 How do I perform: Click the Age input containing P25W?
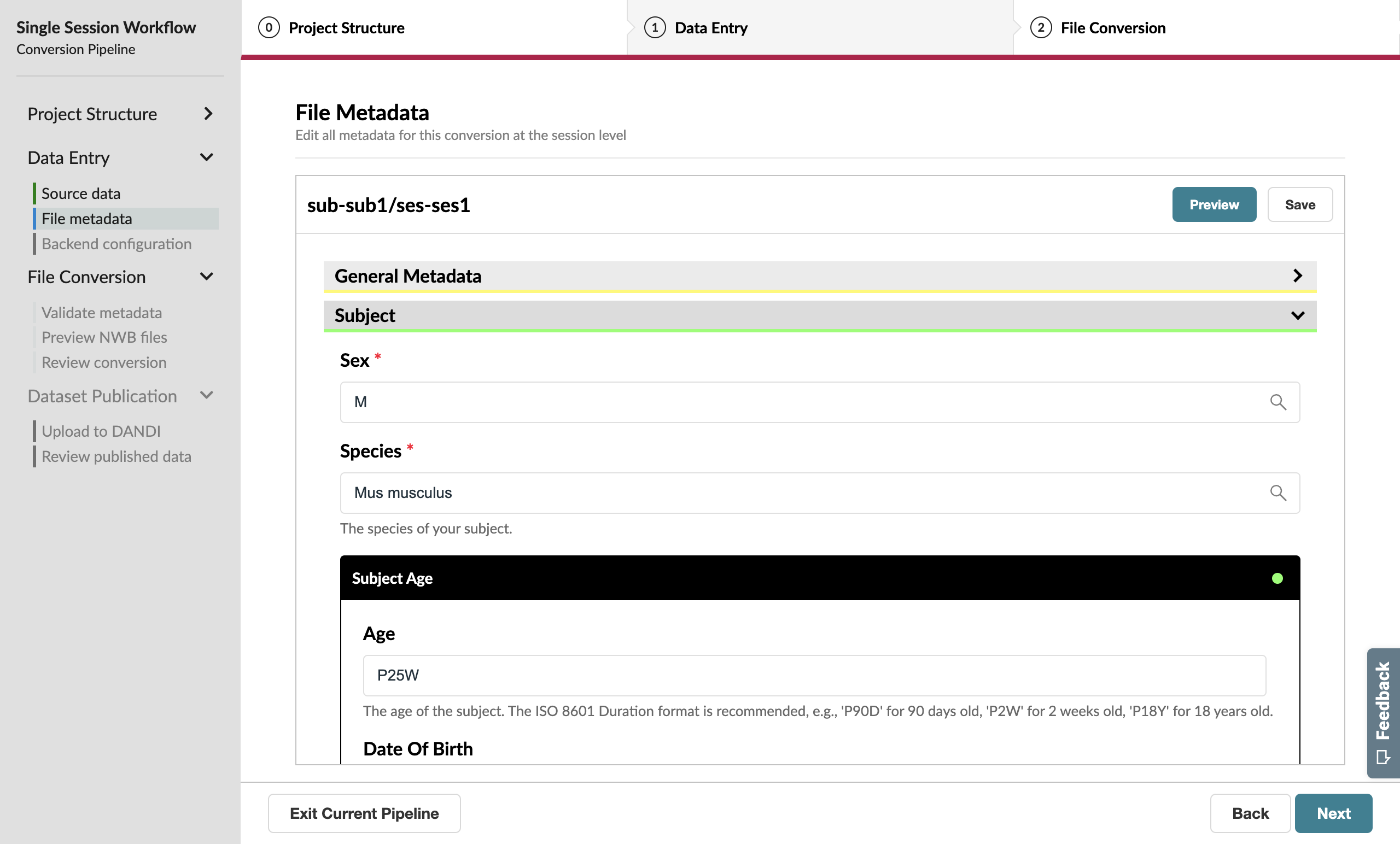pos(814,675)
